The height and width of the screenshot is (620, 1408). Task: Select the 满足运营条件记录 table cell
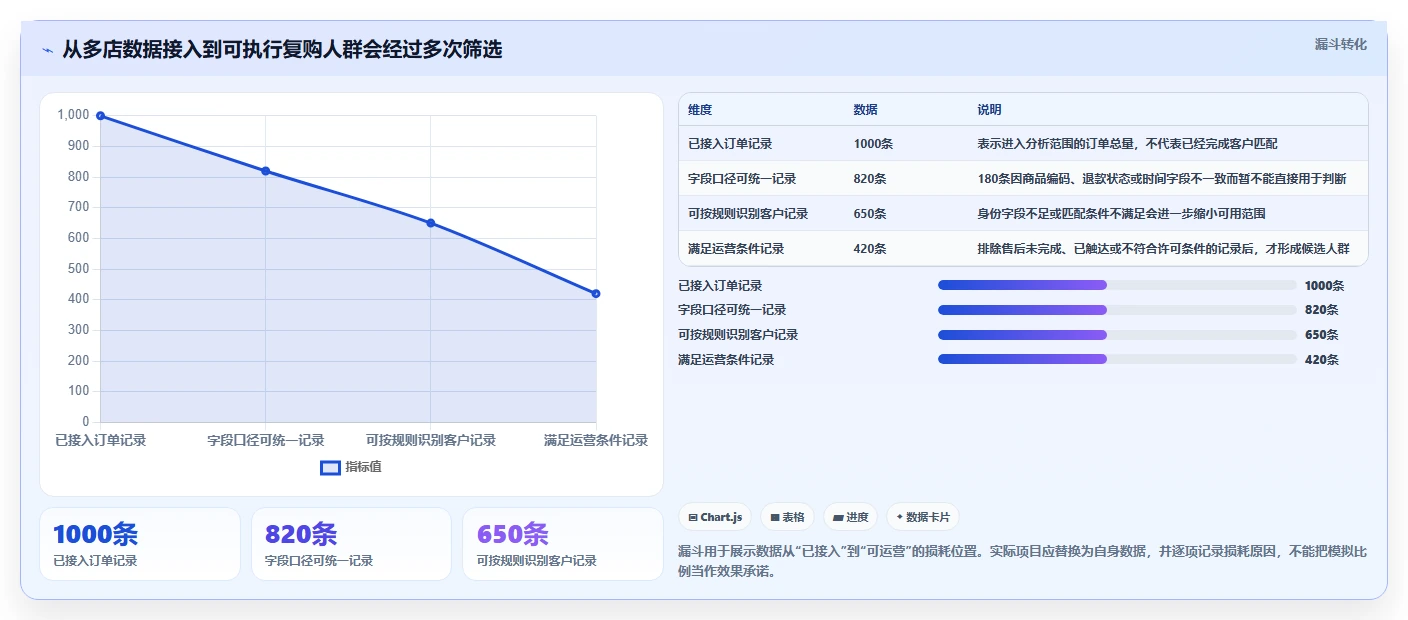736,249
